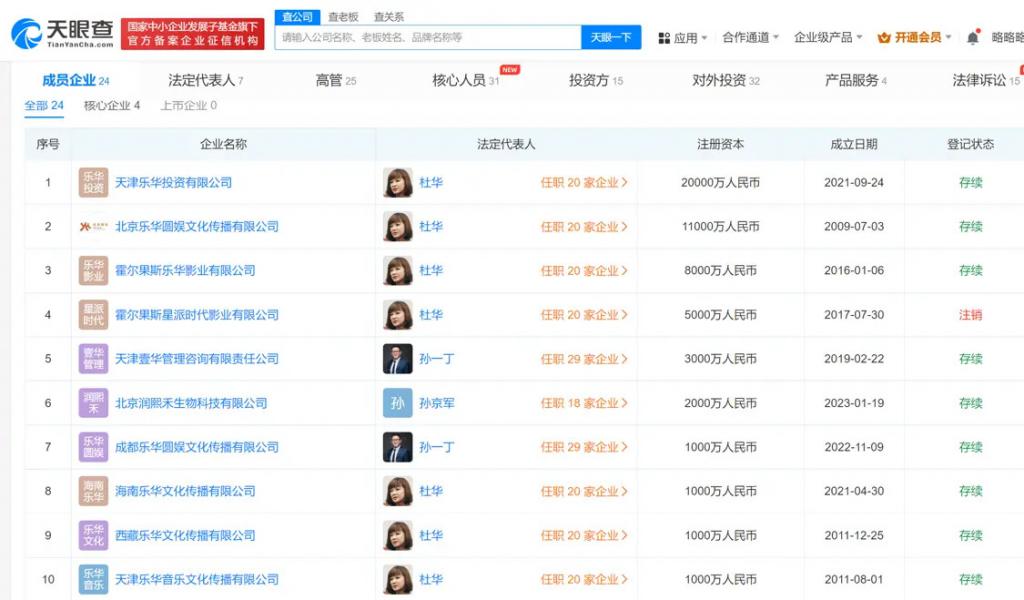Open 海南乐华文化传播有限公司 link

[185, 491]
